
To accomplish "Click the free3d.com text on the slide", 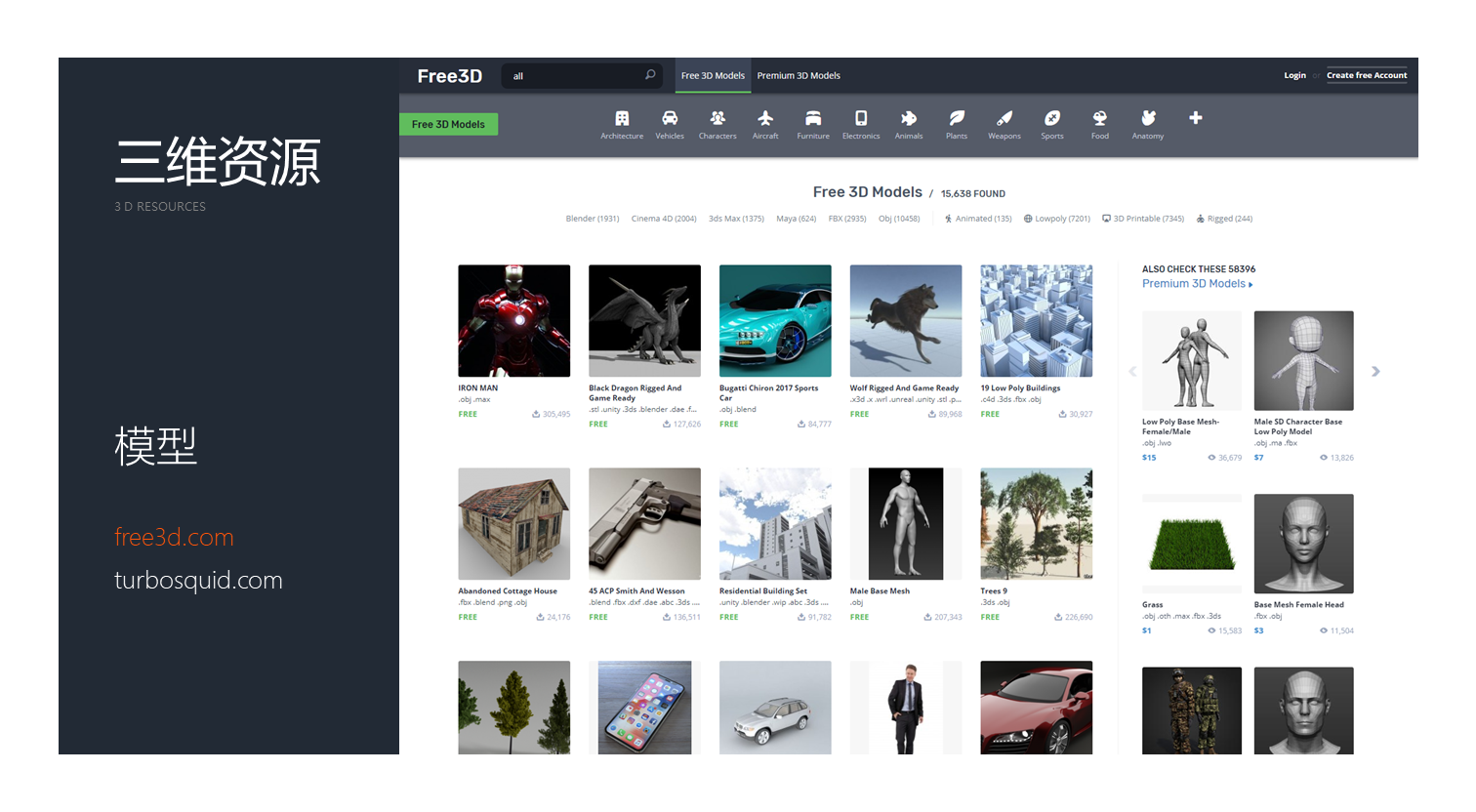I will tap(174, 538).
